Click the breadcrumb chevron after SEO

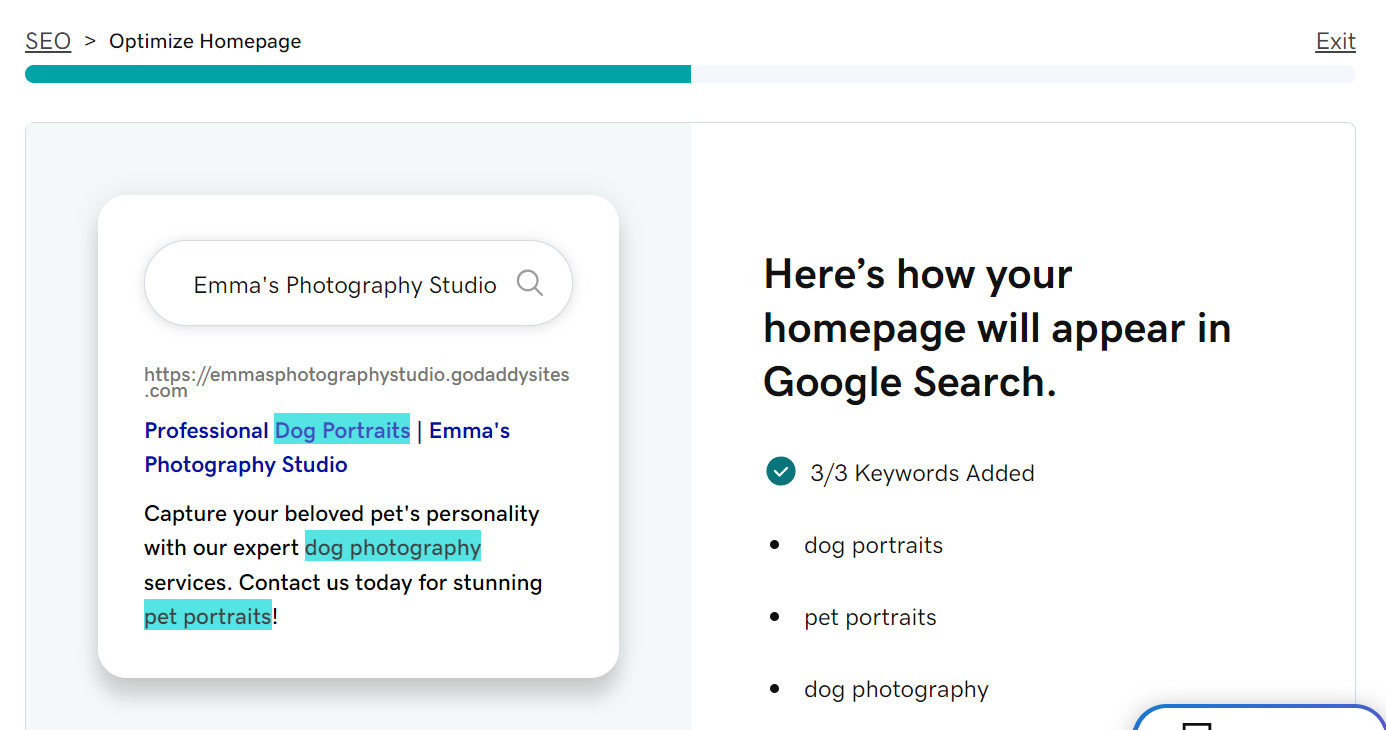click(89, 41)
